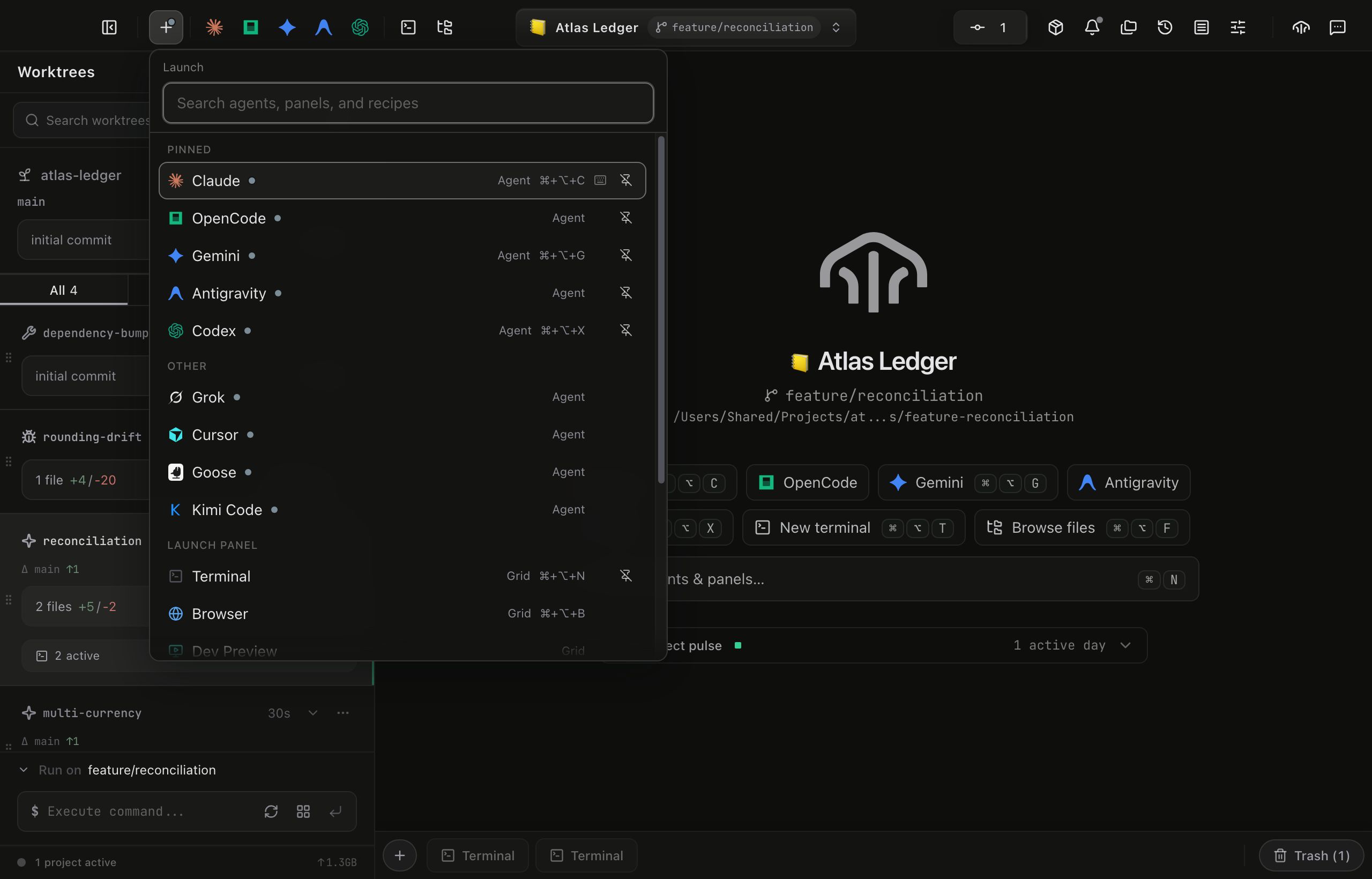This screenshot has width=1372, height=879.
Task: Click the refresh icon in command bar
Action: 271,811
